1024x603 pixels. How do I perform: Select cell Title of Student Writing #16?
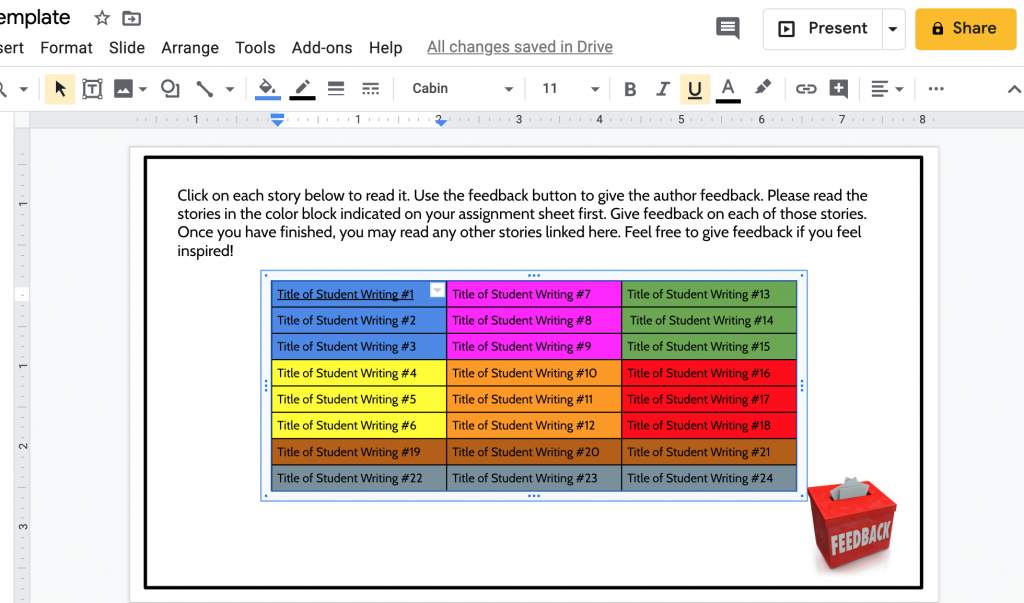pyautogui.click(x=709, y=373)
